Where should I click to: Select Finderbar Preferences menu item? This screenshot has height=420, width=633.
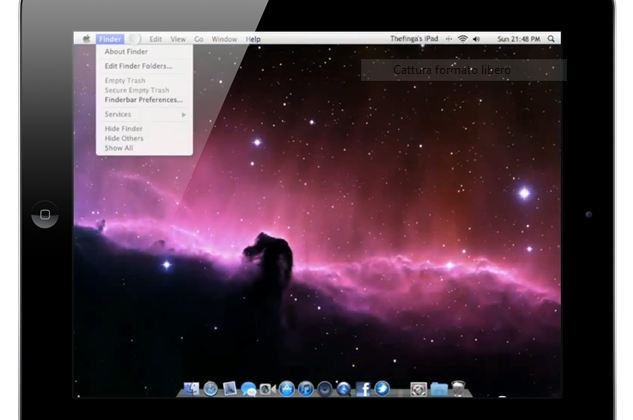(143, 100)
